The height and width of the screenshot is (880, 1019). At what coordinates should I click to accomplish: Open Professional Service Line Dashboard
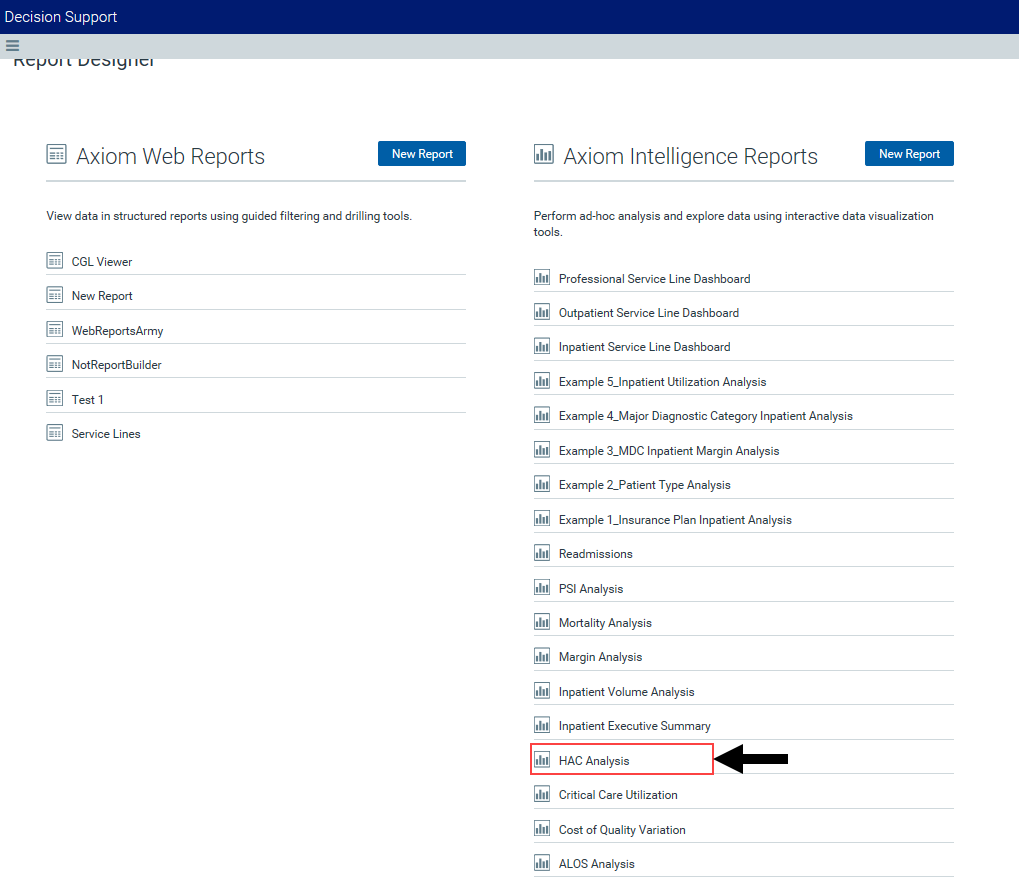click(654, 279)
